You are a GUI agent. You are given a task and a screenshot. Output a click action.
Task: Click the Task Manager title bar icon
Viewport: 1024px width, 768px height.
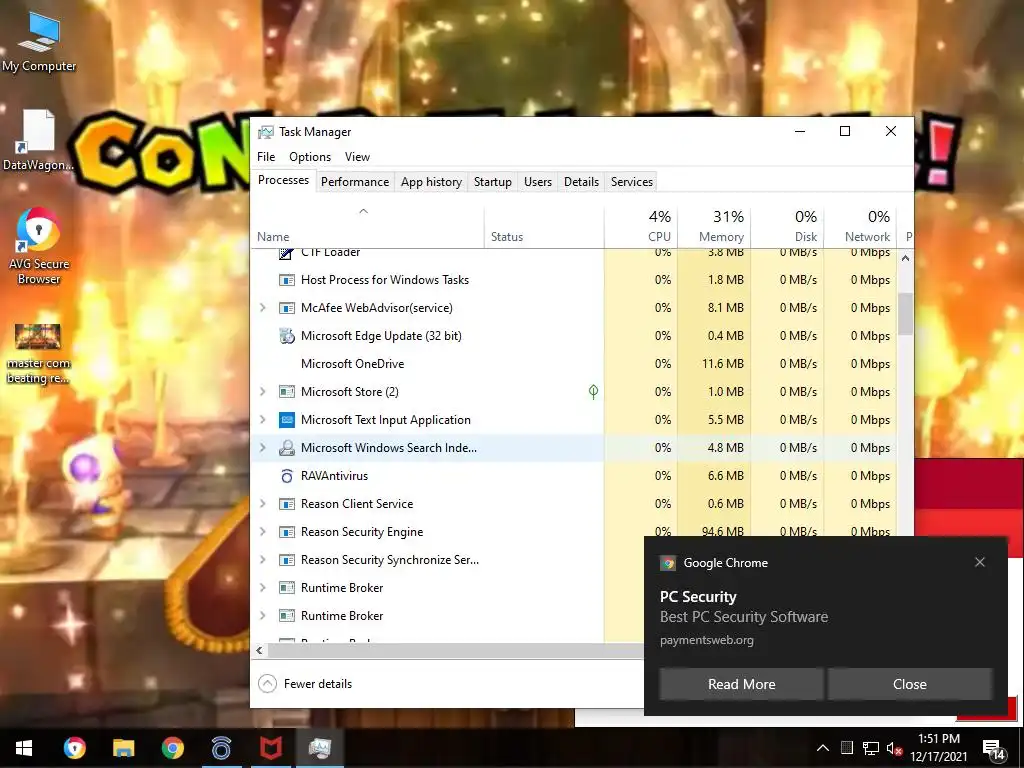266,132
